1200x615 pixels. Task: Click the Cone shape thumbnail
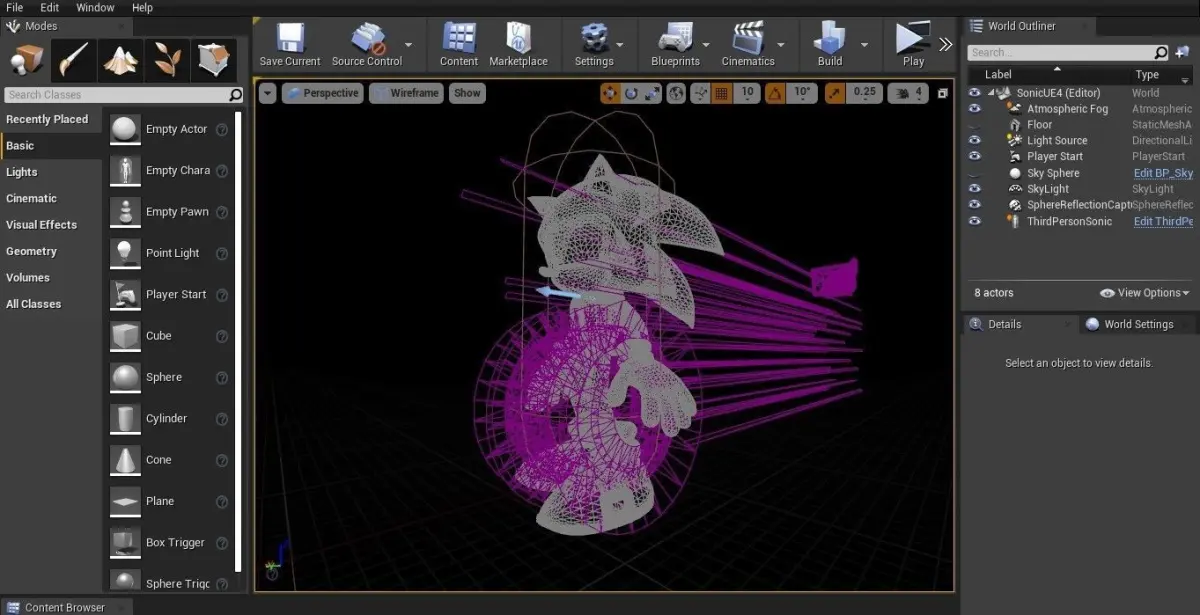point(125,460)
